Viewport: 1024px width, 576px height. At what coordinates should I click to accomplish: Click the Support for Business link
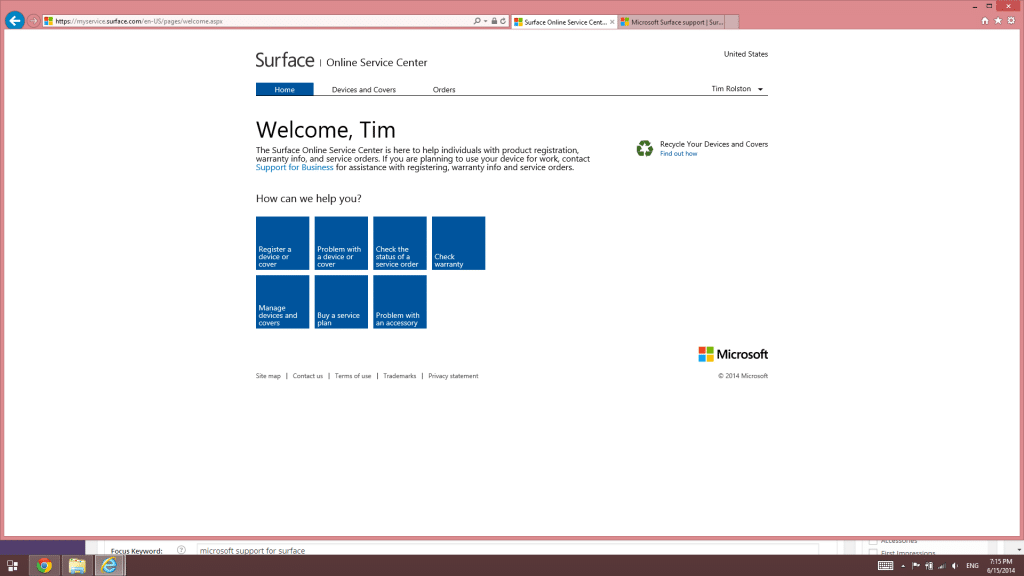tap(295, 167)
